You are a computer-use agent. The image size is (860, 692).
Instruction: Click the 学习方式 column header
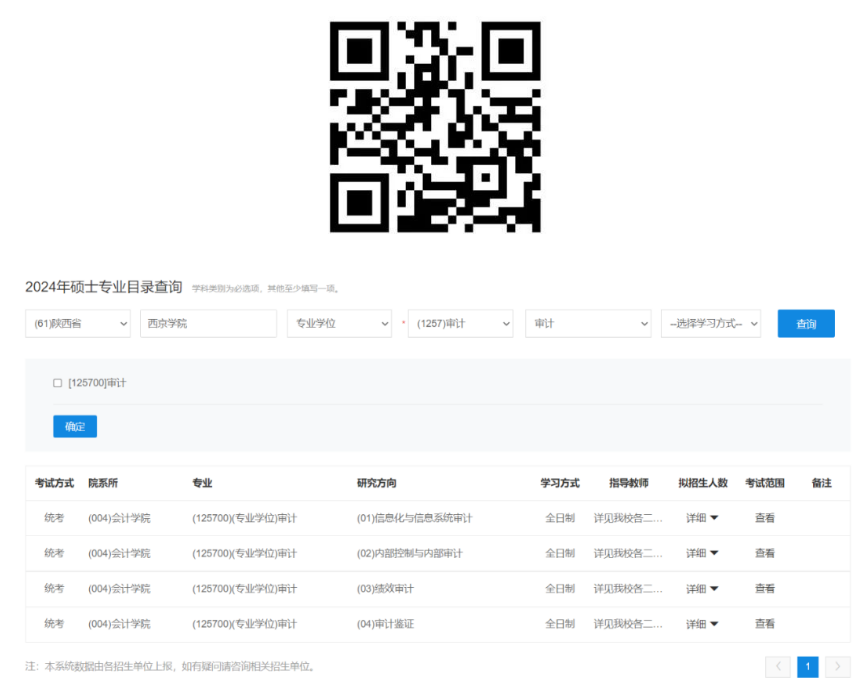click(560, 483)
